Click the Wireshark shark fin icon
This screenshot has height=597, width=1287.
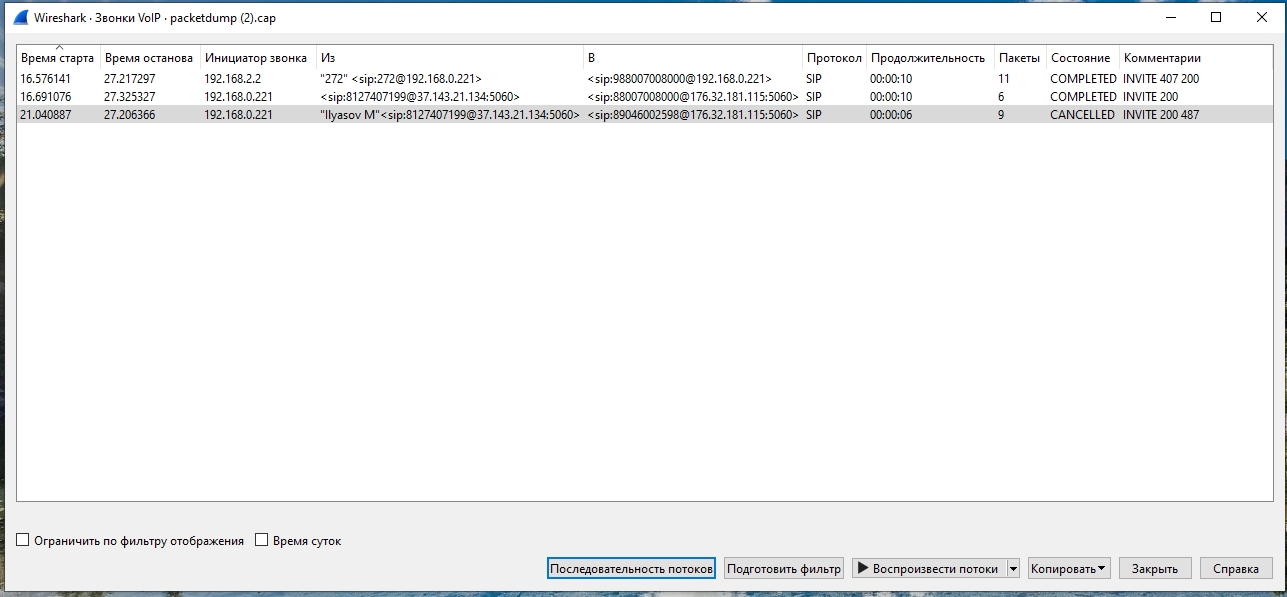(x=20, y=17)
